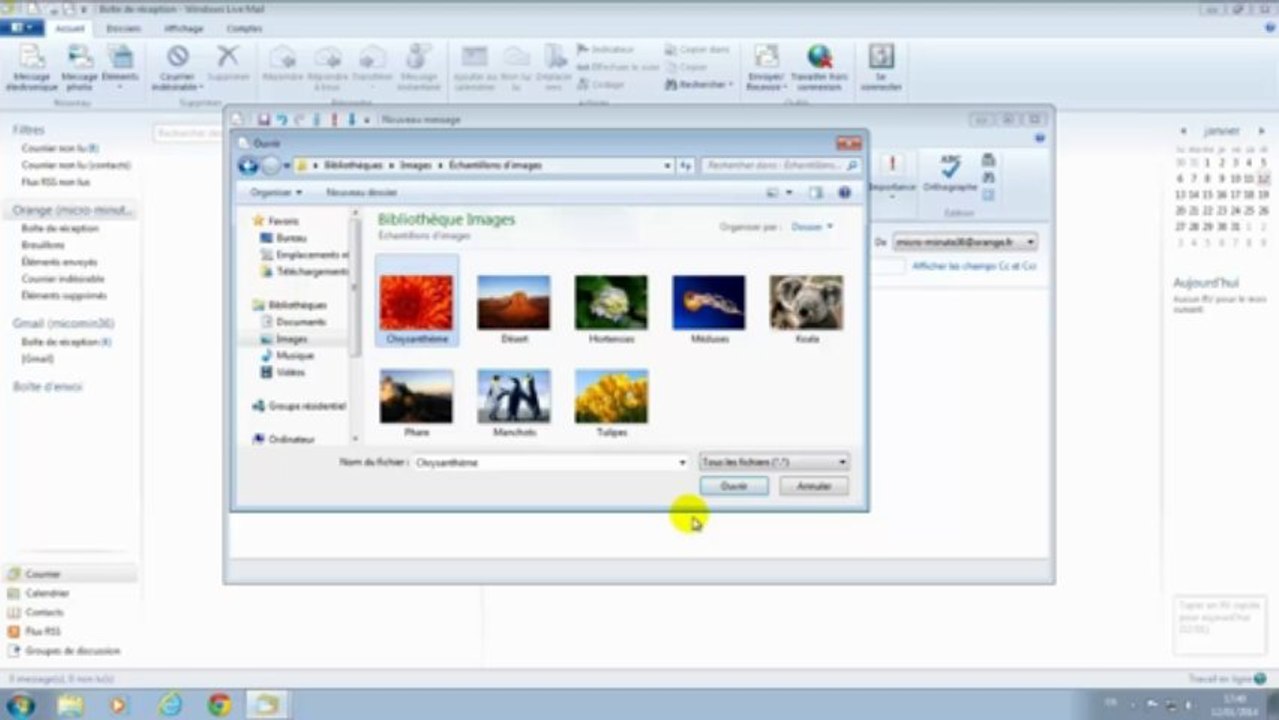Select Musique in navigation pane
The image size is (1279, 720).
point(287,355)
